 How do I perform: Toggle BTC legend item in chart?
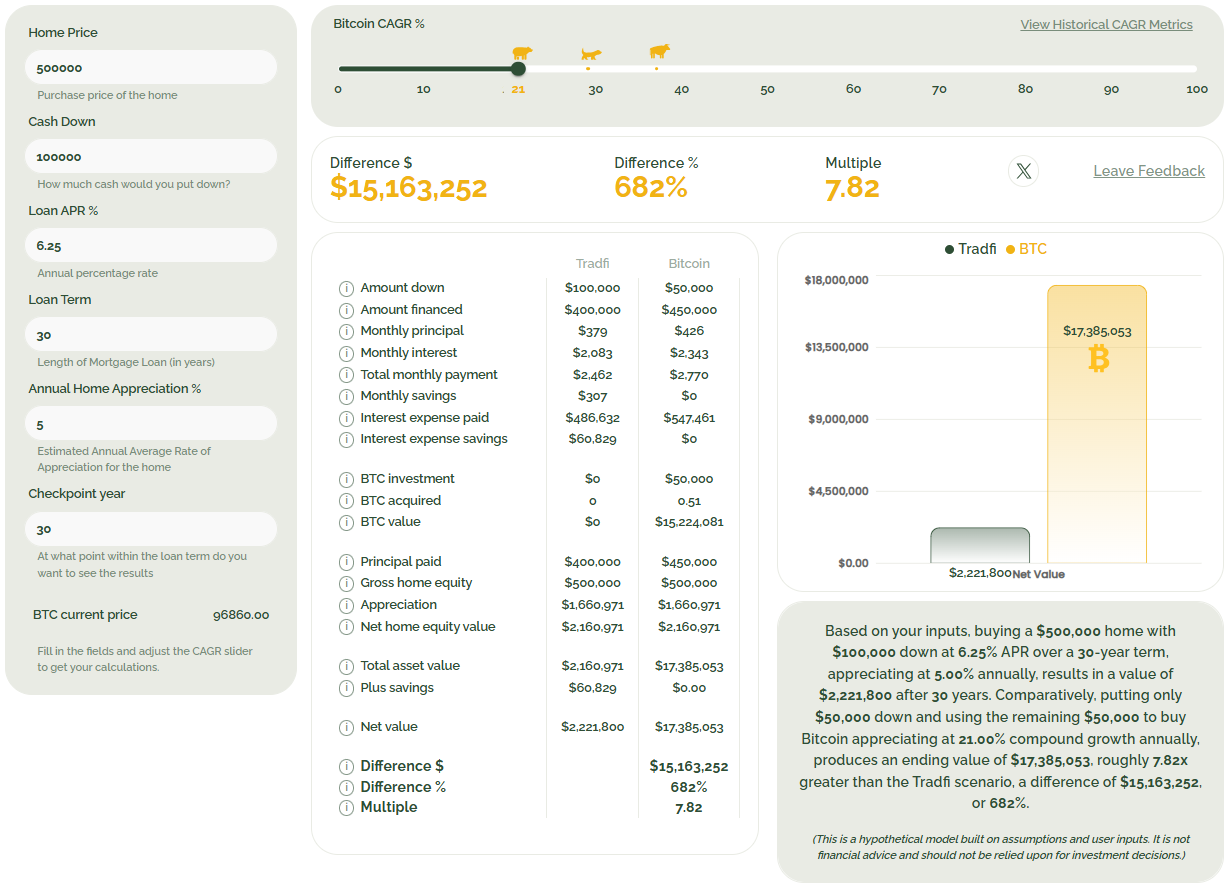coord(1026,249)
